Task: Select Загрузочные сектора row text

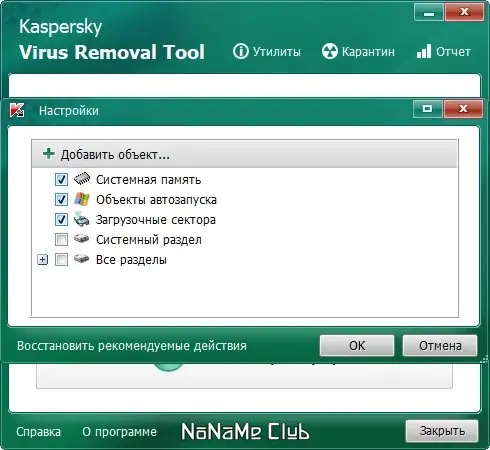Action: pyautogui.click(x=156, y=220)
